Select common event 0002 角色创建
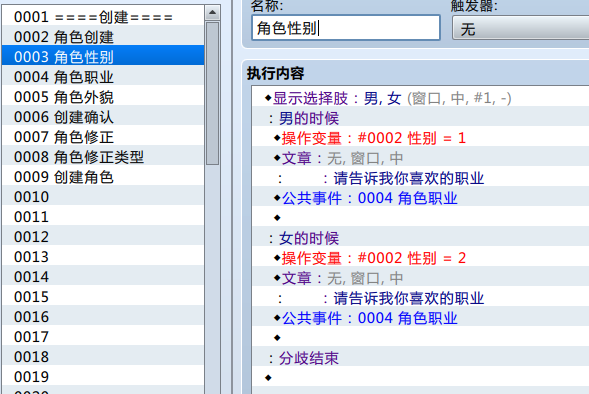 103,37
